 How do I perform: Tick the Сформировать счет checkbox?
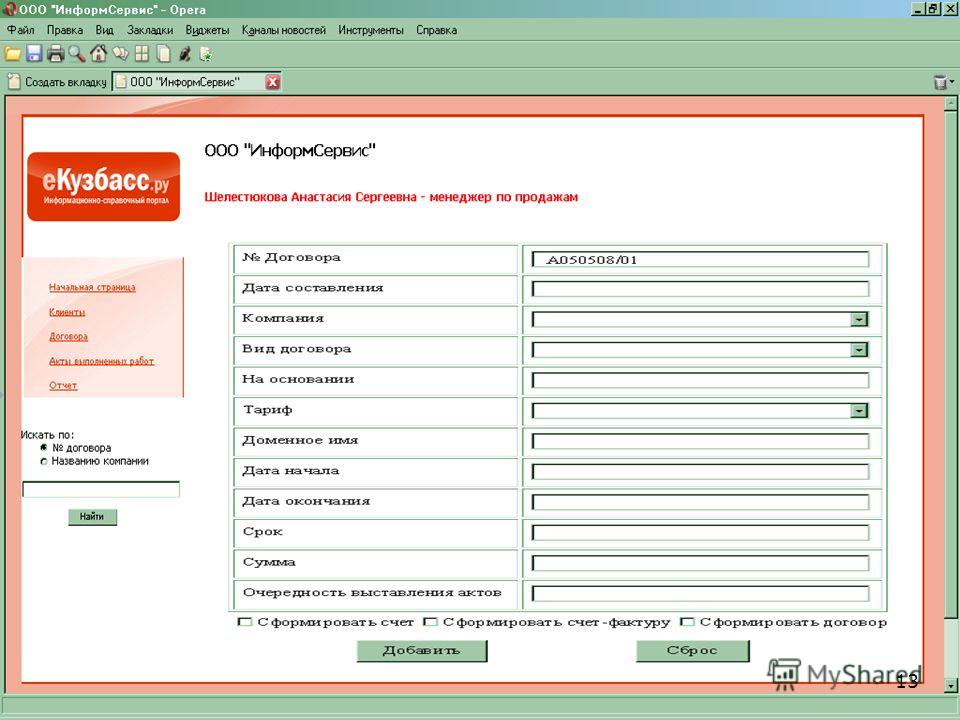coord(245,622)
